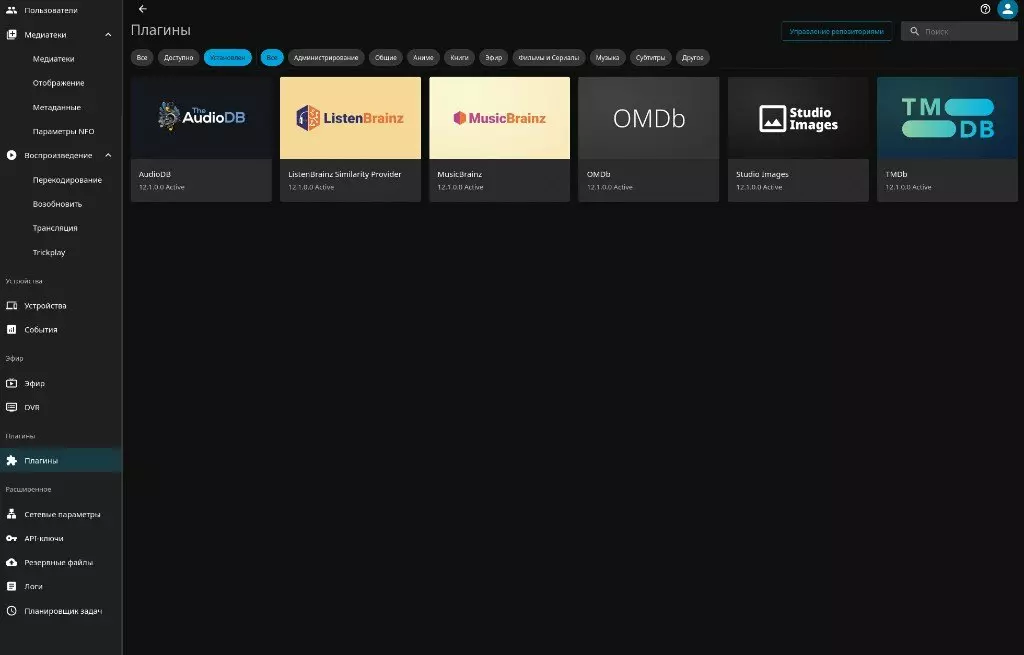Filter by Субтитры category
The width and height of the screenshot is (1024, 655).
pyautogui.click(x=650, y=57)
